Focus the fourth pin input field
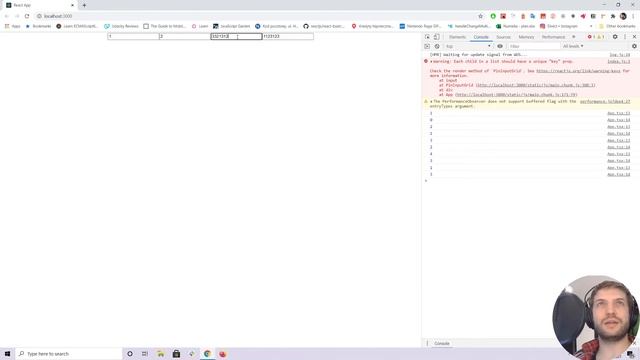The width and height of the screenshot is (640, 360). pos(288,36)
